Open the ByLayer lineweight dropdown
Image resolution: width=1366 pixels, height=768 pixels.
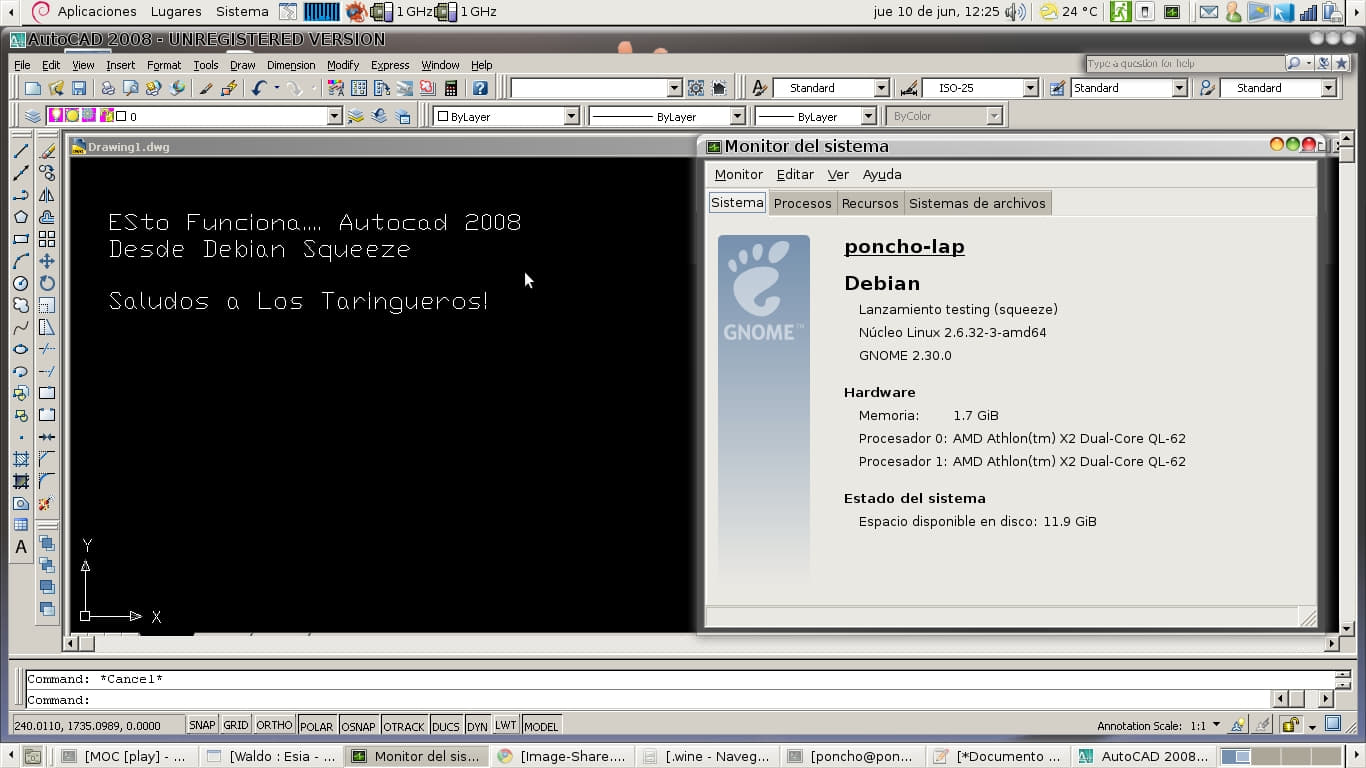[x=868, y=116]
